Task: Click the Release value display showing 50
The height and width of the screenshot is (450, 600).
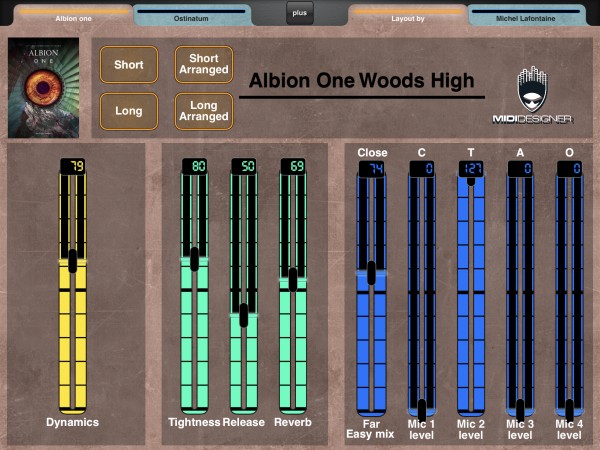Action: click(244, 166)
